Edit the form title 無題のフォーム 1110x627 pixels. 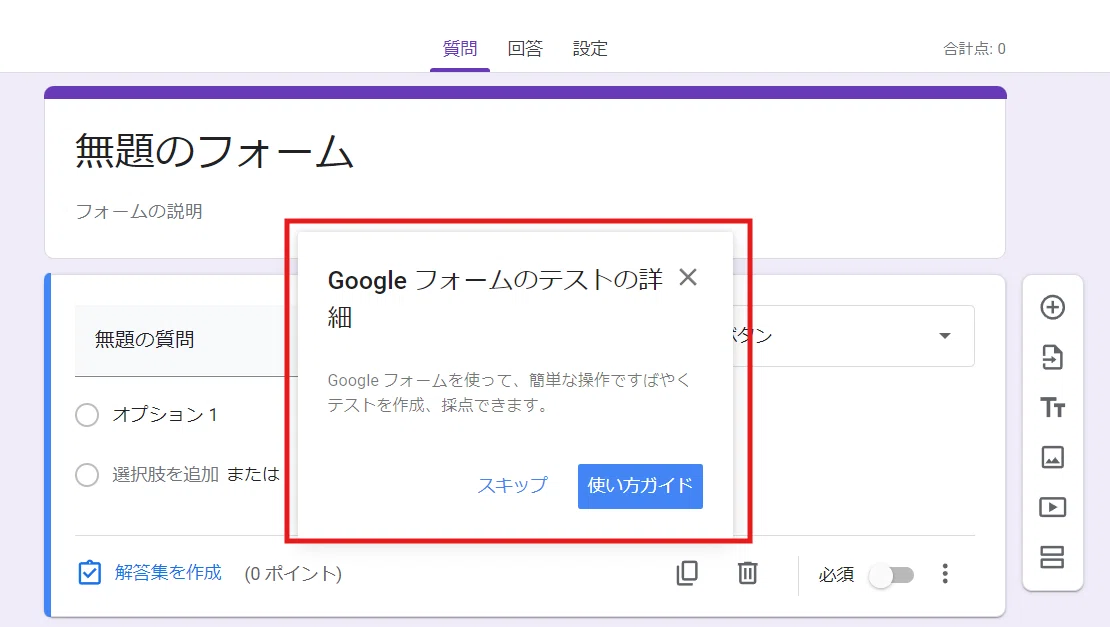click(x=214, y=151)
